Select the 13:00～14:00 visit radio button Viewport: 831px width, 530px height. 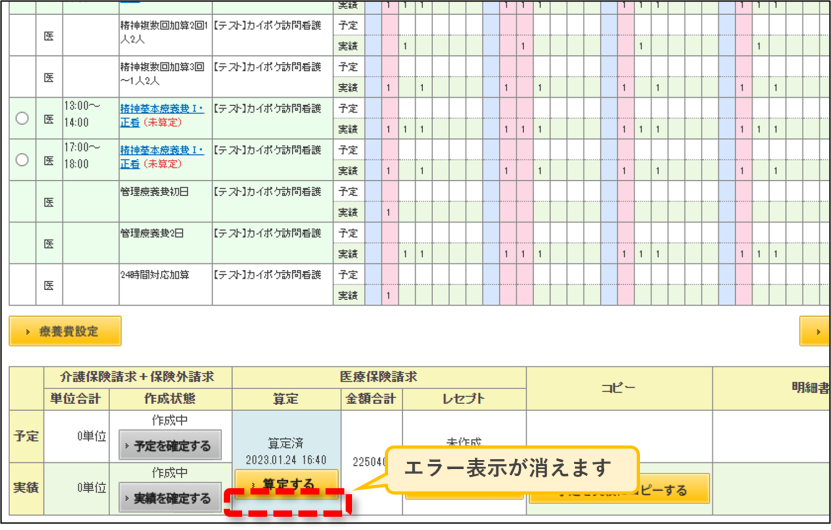(22, 118)
